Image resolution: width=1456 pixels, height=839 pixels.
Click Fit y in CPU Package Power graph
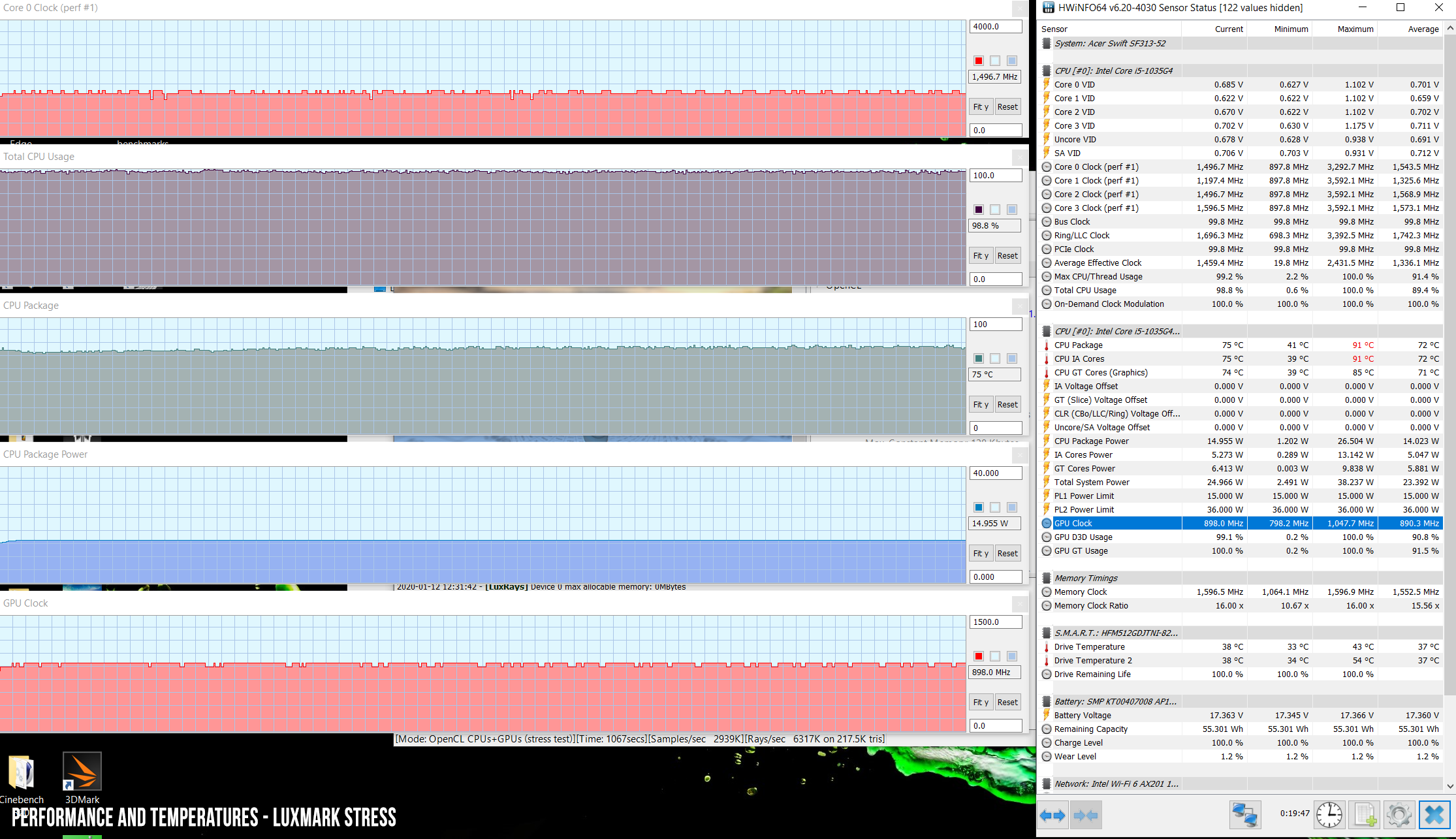point(981,554)
